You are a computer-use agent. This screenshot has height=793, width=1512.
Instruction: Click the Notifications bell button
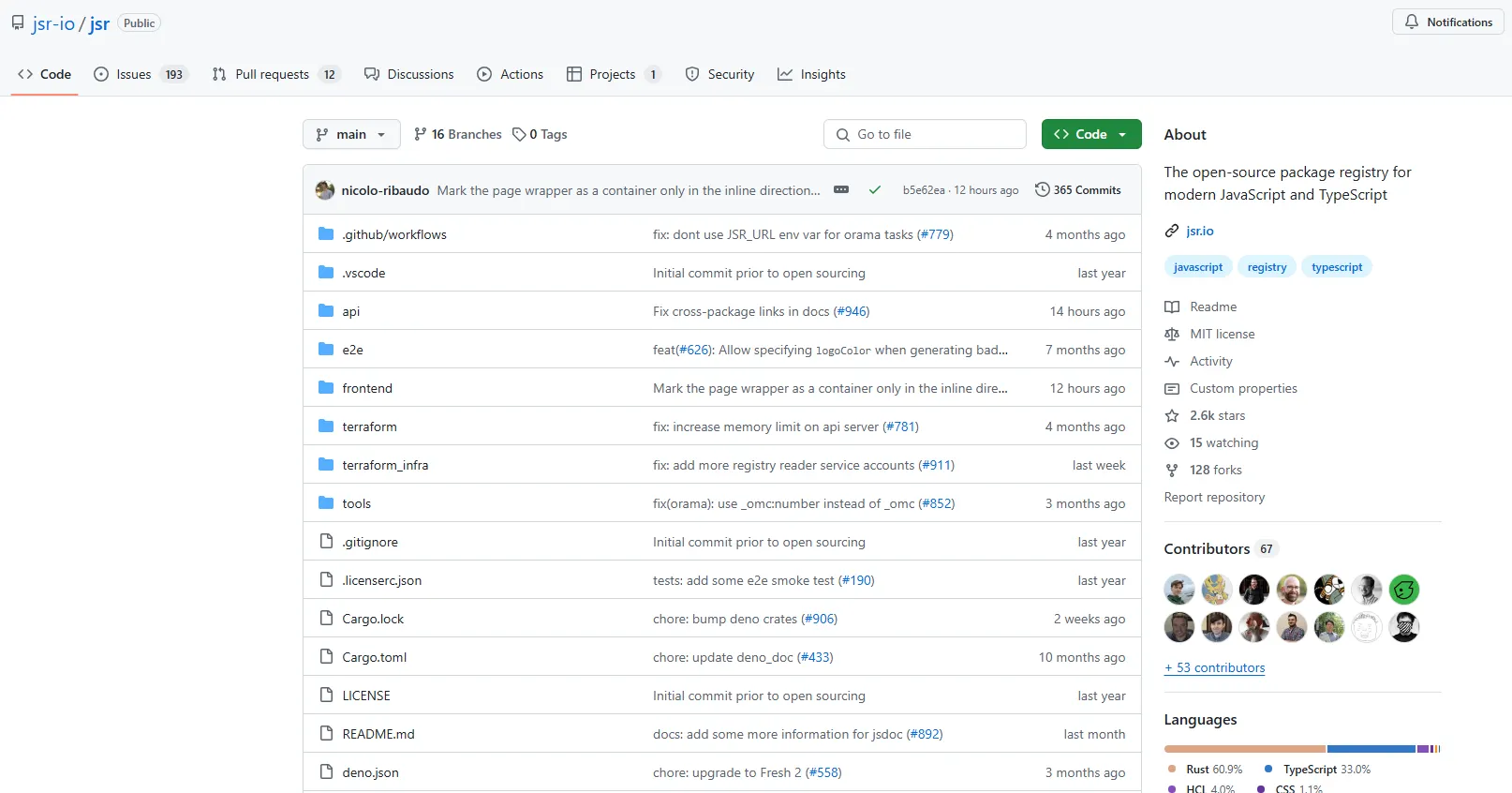click(1447, 22)
